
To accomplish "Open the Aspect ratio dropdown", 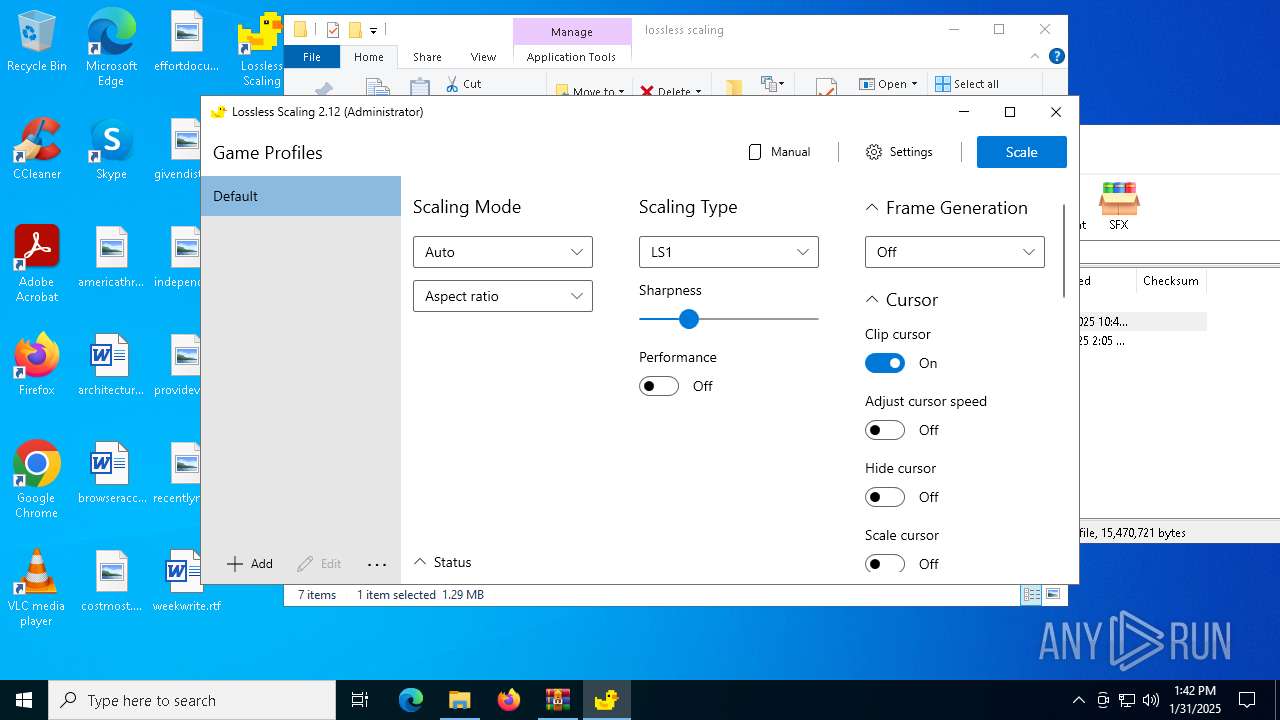I will [502, 296].
